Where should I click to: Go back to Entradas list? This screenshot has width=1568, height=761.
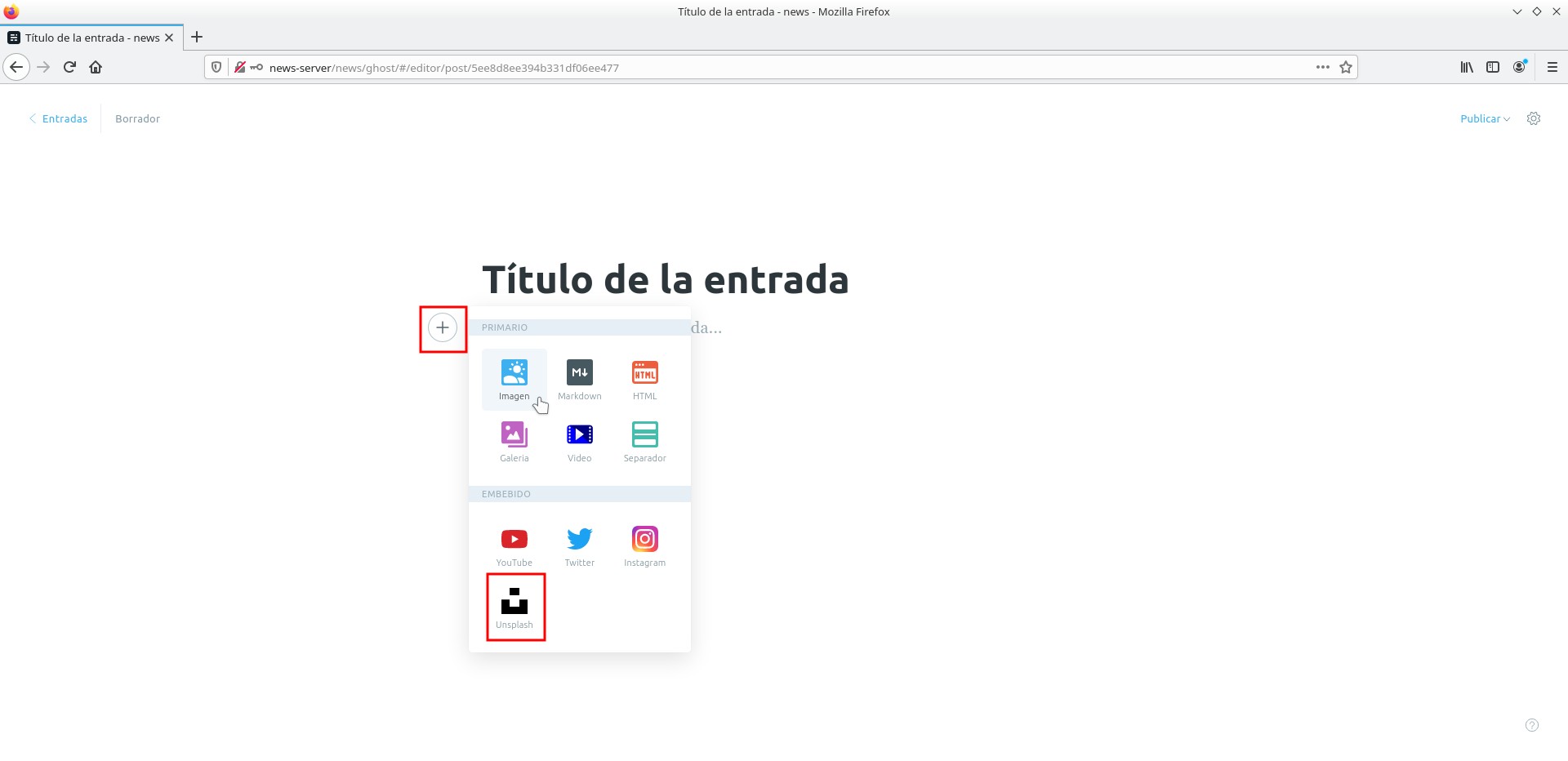59,119
